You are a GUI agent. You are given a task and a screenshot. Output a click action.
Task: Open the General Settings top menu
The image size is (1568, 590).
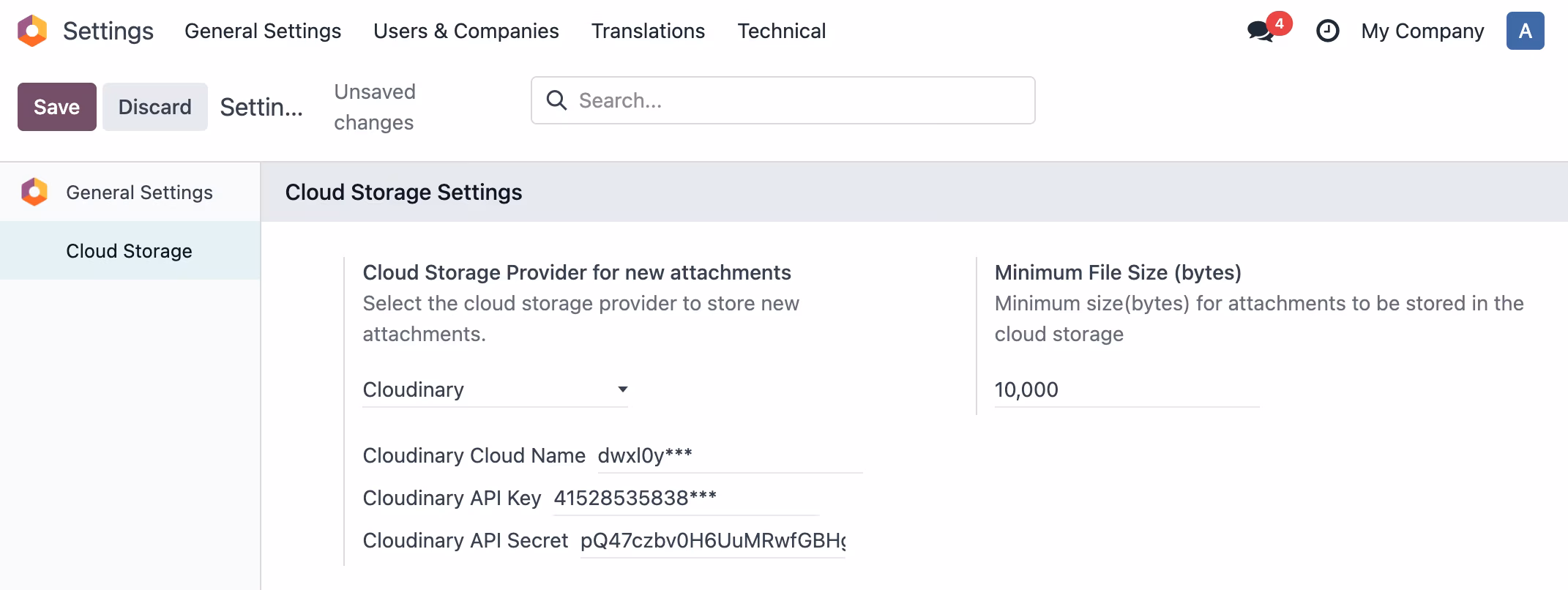pyautogui.click(x=263, y=31)
